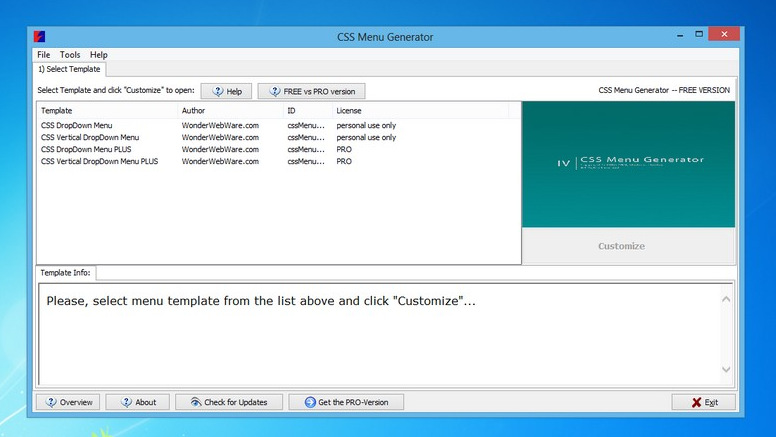The image size is (776, 437).
Task: Check for Updates
Action: coord(229,402)
